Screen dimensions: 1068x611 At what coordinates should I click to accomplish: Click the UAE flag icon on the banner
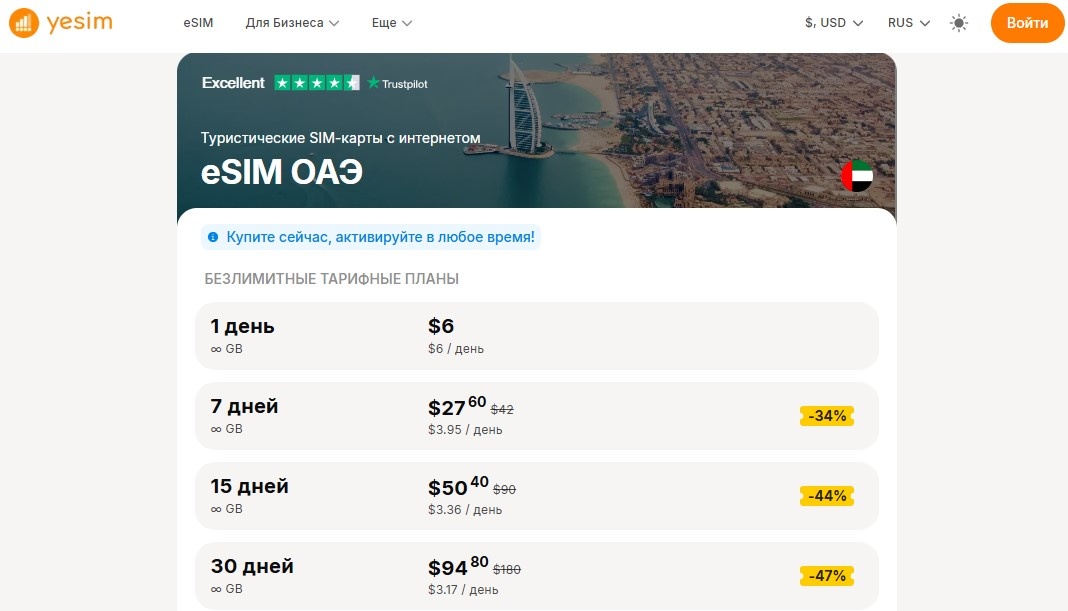tap(857, 175)
